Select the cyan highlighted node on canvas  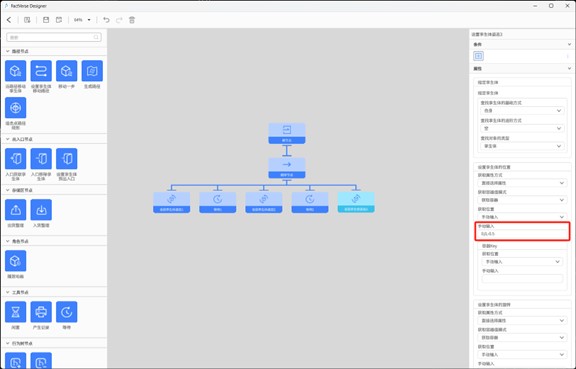[356, 202]
